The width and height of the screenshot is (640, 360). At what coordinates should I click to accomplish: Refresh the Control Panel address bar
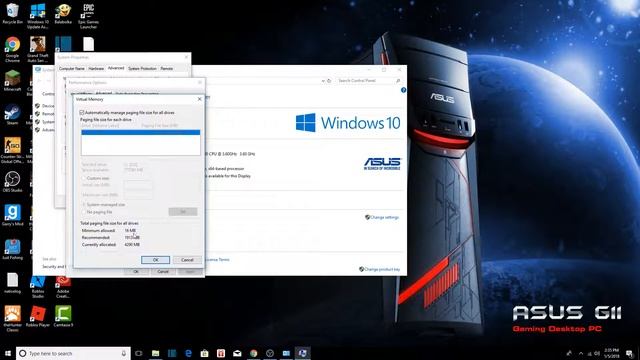pyautogui.click(x=329, y=81)
